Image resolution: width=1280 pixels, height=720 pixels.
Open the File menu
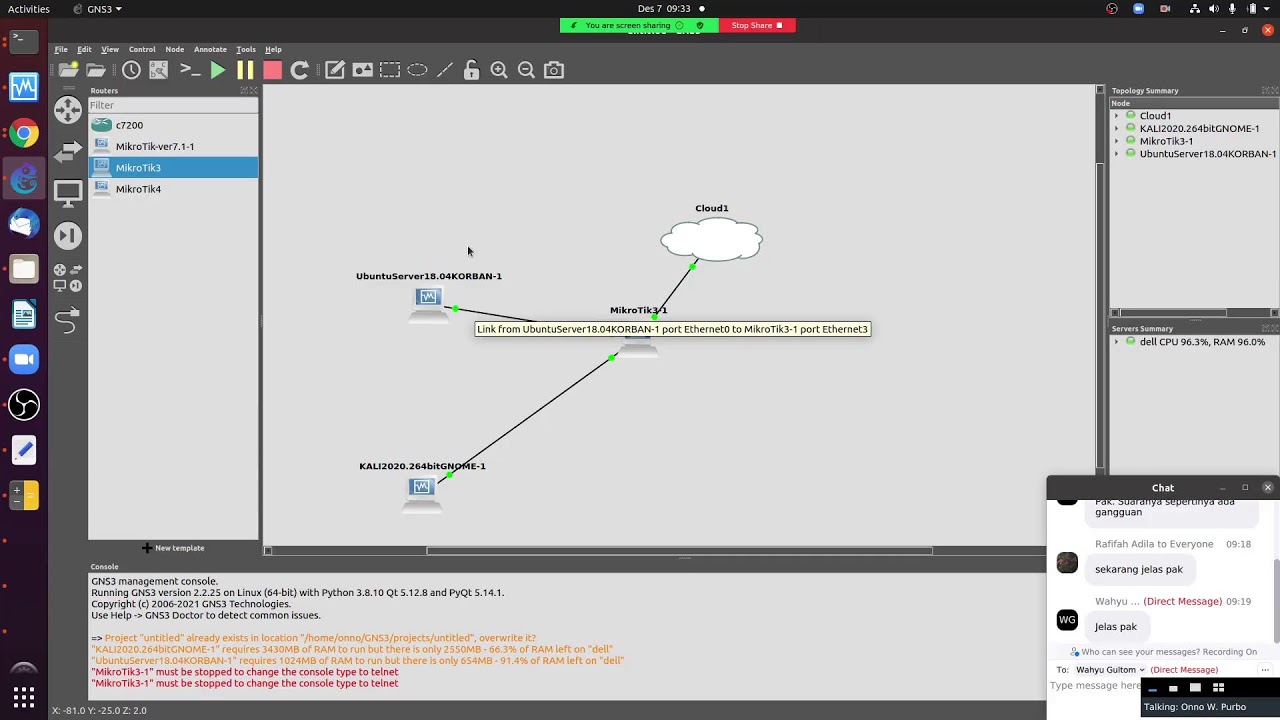pos(61,49)
